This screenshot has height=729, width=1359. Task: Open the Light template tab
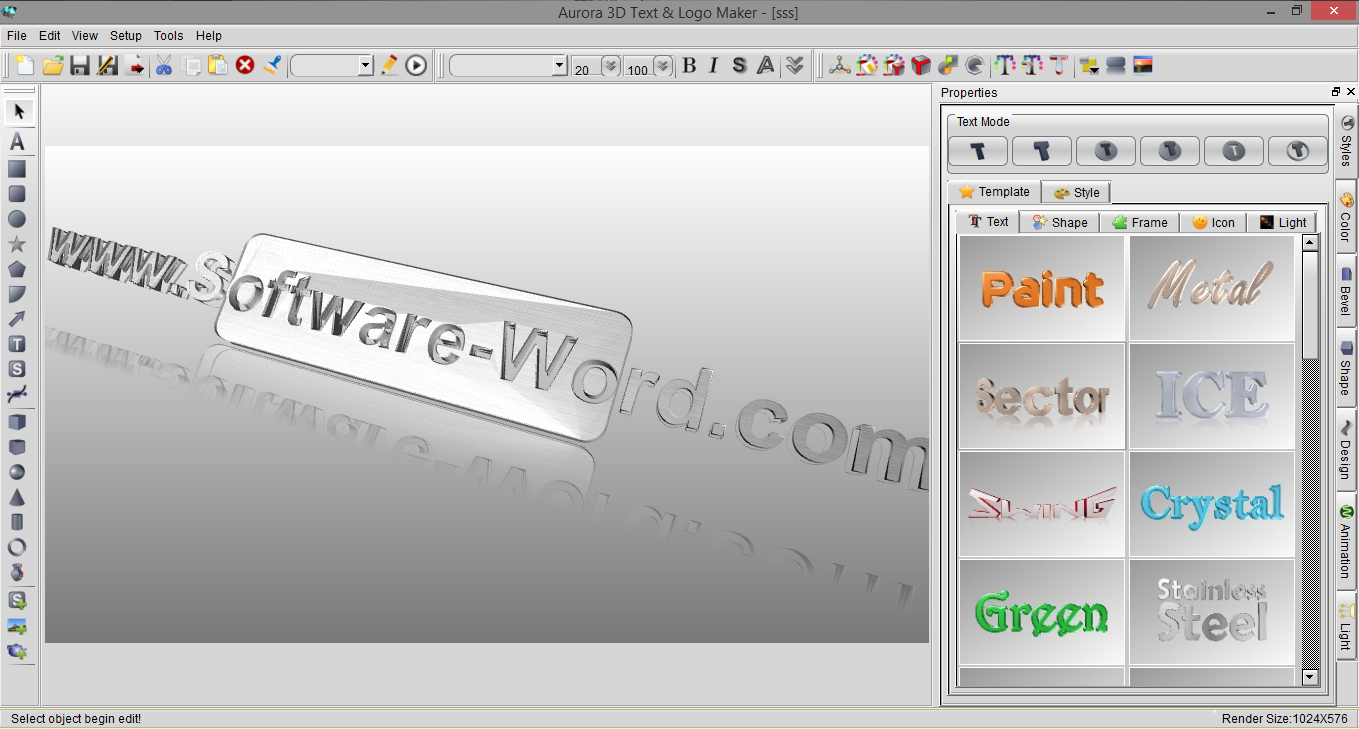pos(1282,222)
